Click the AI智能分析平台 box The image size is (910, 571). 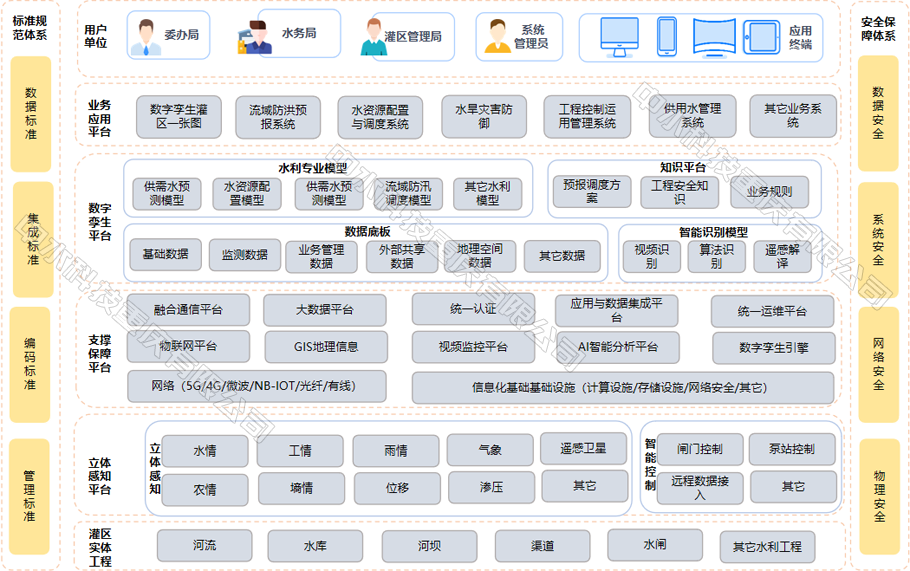(618, 347)
